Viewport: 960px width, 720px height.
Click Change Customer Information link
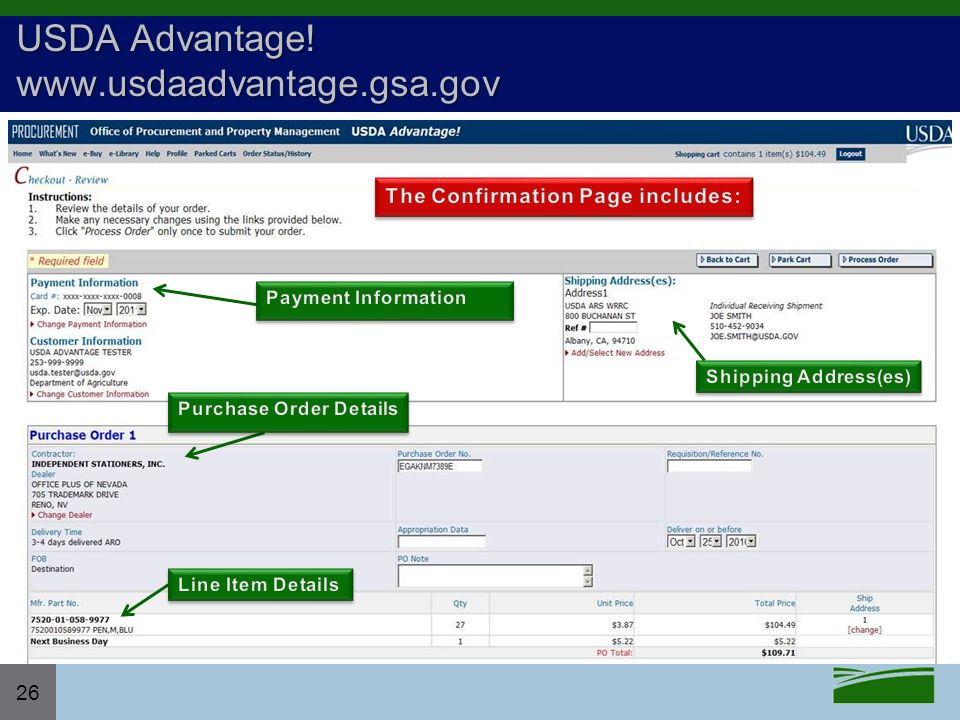tap(92, 394)
